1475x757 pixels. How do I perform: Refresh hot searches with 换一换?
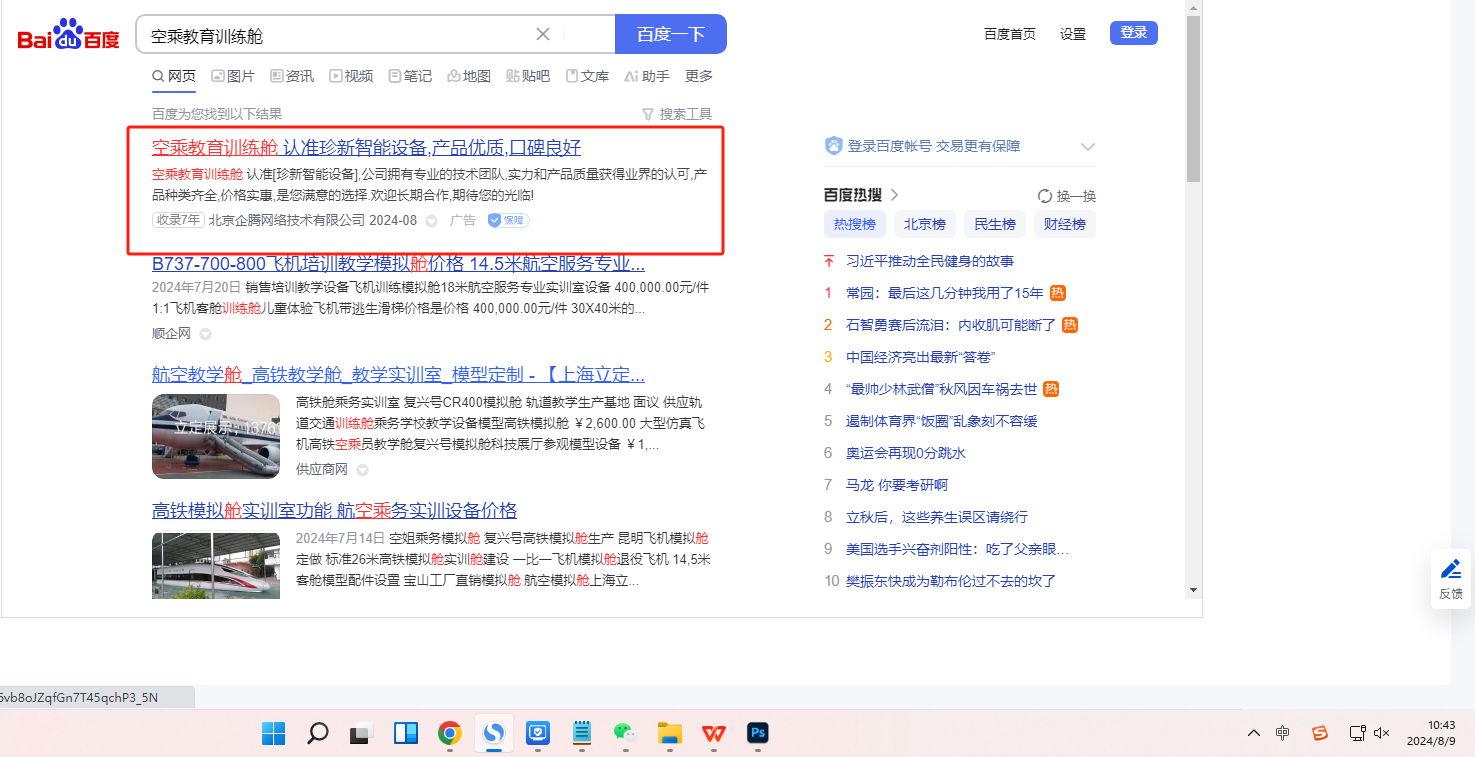pos(1067,196)
